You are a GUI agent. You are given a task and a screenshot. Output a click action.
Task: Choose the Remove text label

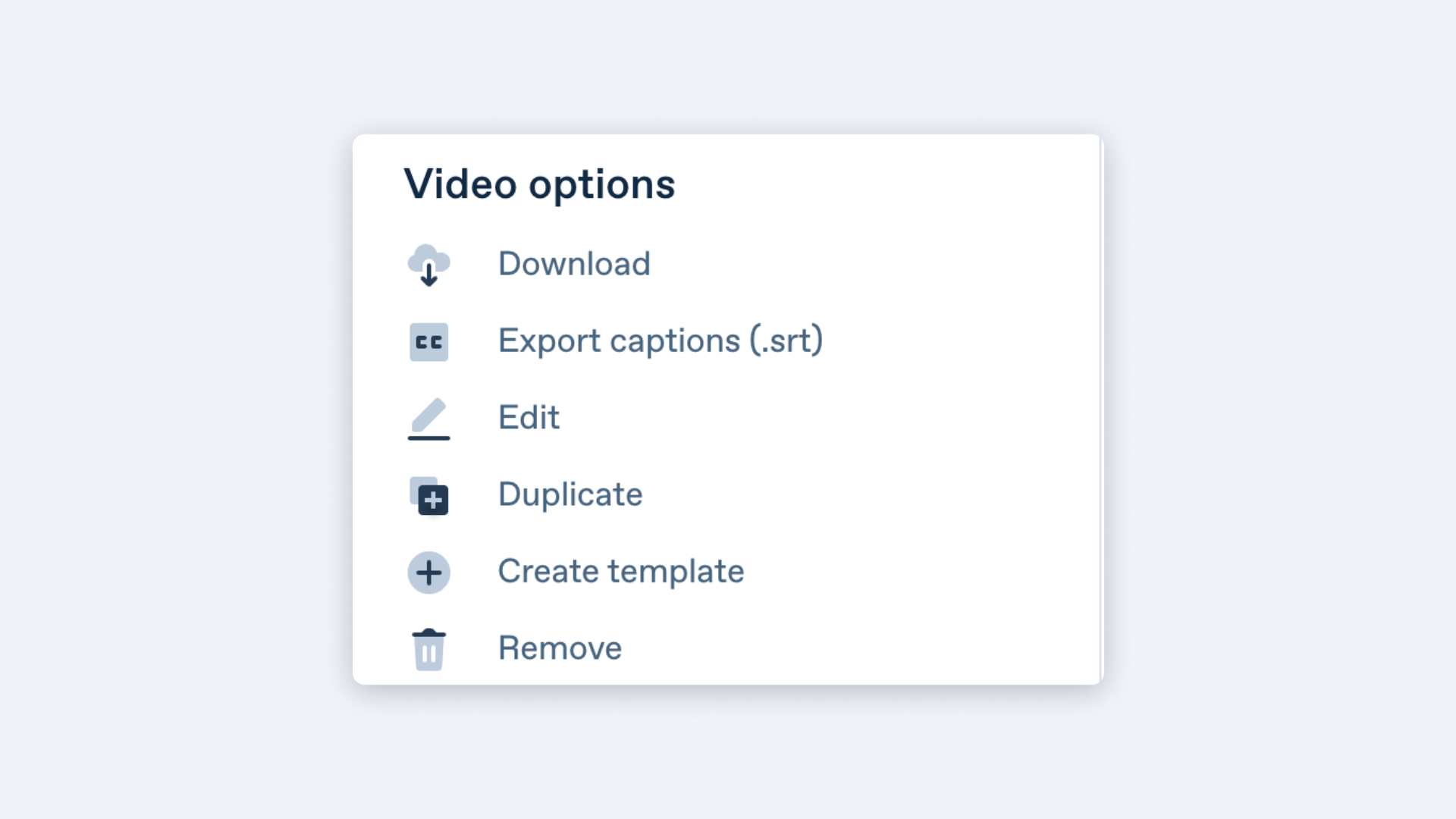560,648
